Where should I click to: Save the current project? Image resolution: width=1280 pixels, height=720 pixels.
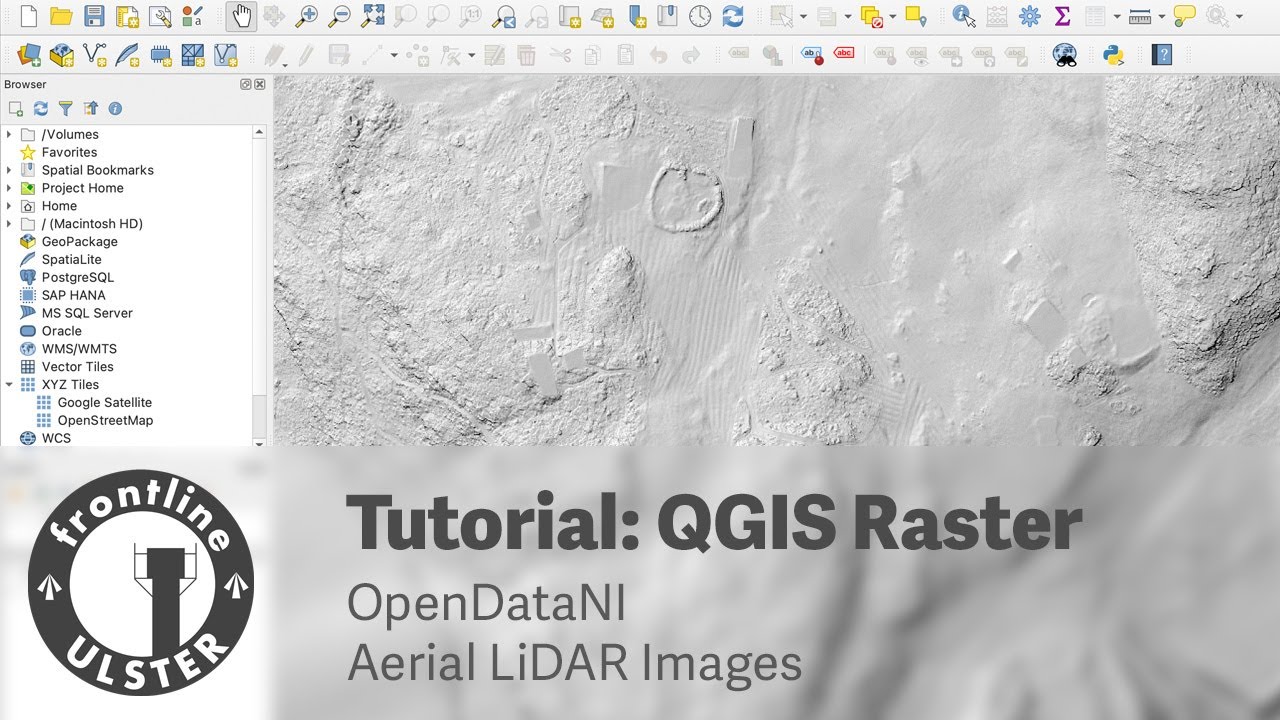pos(94,16)
